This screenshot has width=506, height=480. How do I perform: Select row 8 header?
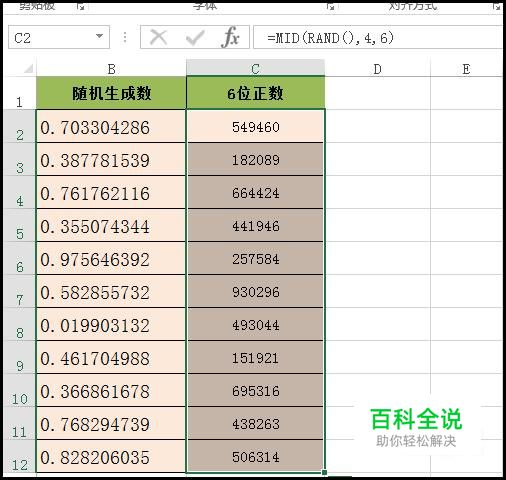tap(19, 324)
